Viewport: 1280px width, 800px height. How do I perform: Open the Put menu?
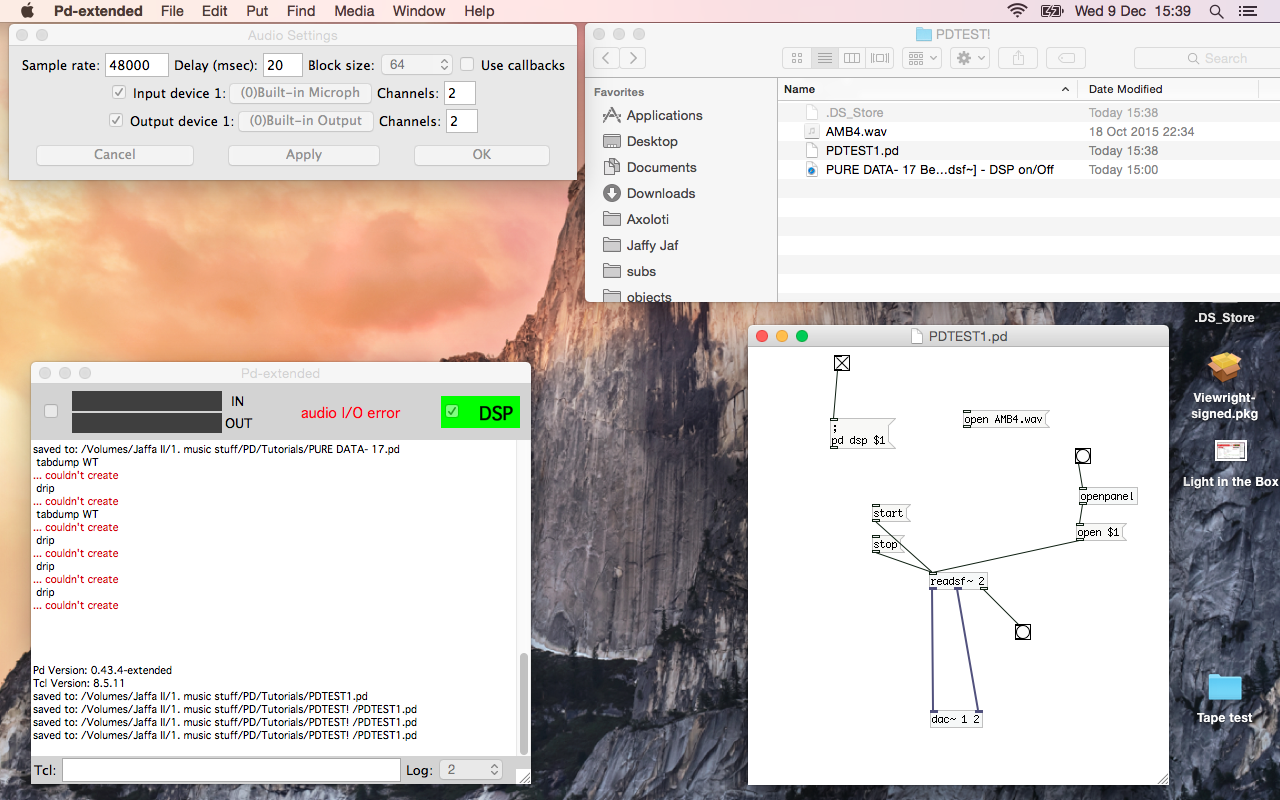coord(256,11)
